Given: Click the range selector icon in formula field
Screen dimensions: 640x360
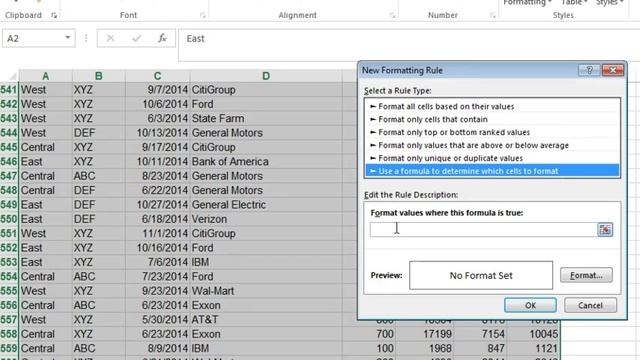Looking at the screenshot, I should coord(605,229).
